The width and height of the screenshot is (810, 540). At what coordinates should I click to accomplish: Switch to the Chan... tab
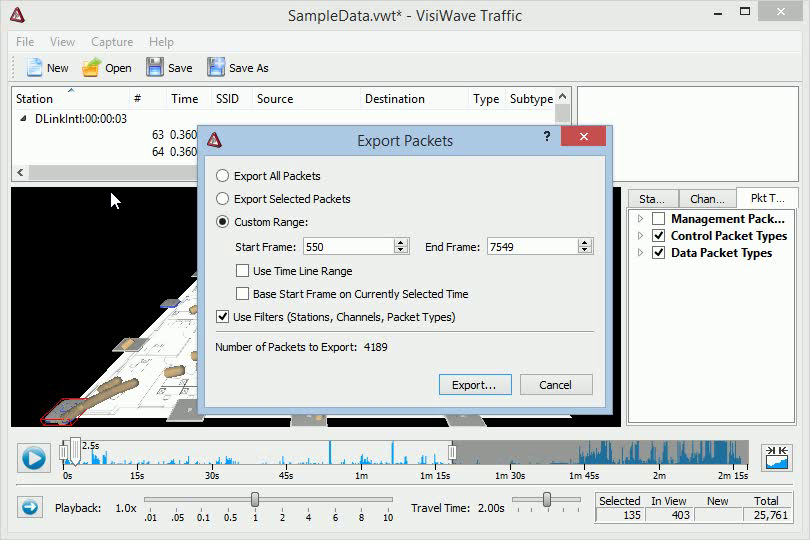[707, 199]
